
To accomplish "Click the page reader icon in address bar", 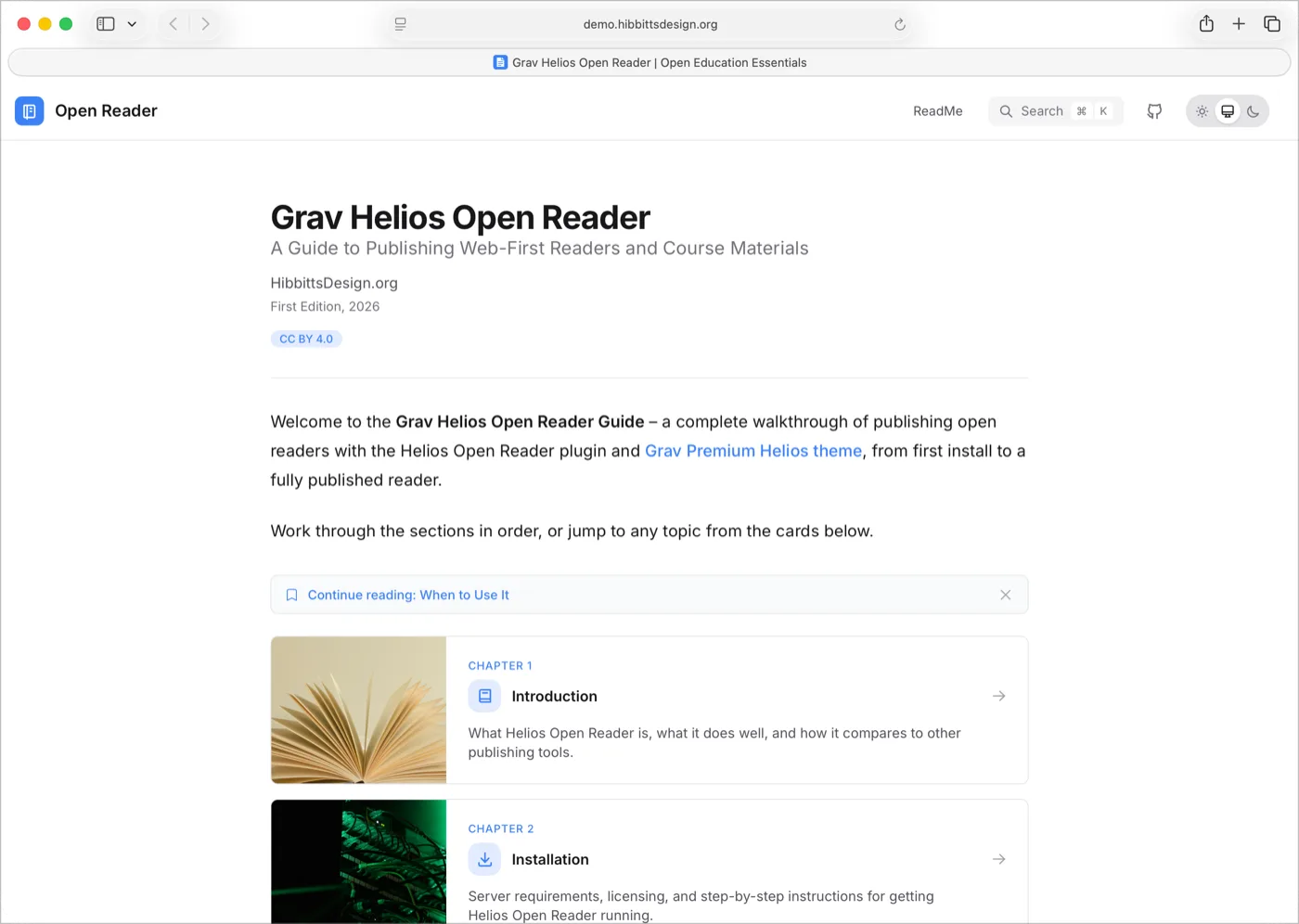I will (400, 24).
